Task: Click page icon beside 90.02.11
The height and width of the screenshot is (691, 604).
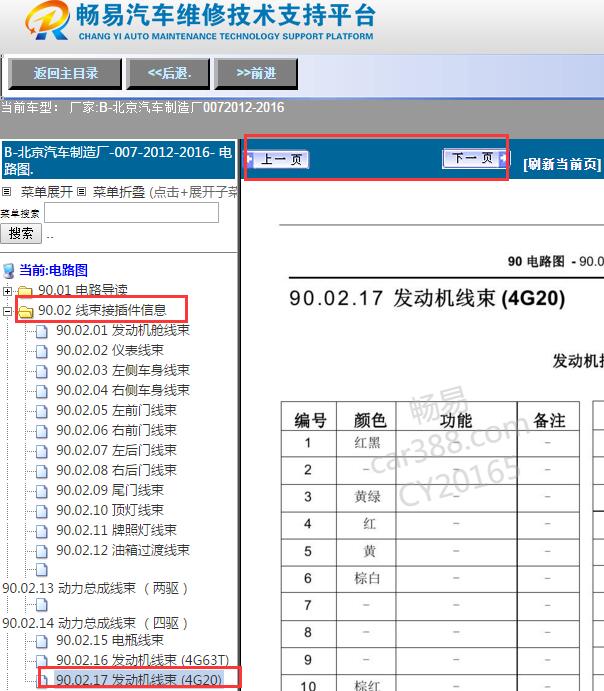Action: pyautogui.click(x=41, y=531)
